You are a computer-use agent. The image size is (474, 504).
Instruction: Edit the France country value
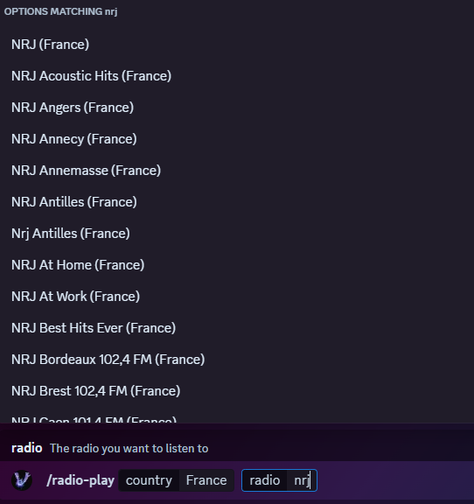(206, 480)
